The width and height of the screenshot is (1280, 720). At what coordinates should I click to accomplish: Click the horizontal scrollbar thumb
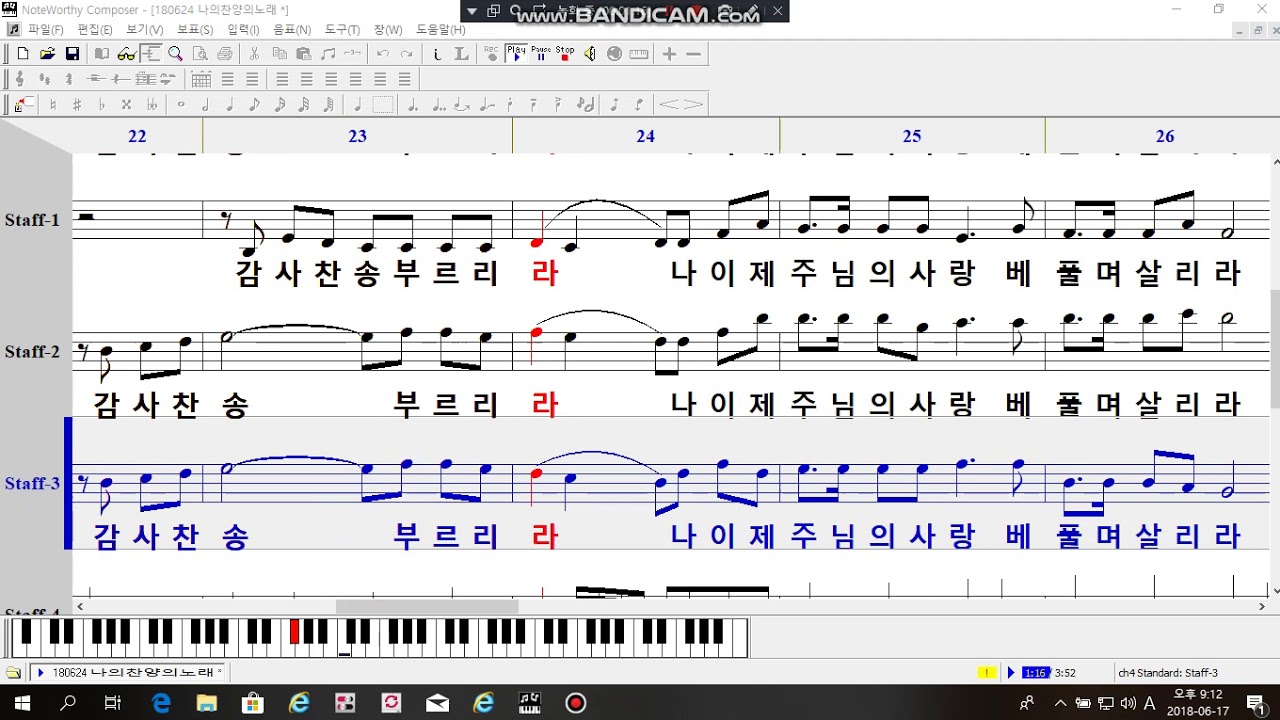tap(427, 607)
